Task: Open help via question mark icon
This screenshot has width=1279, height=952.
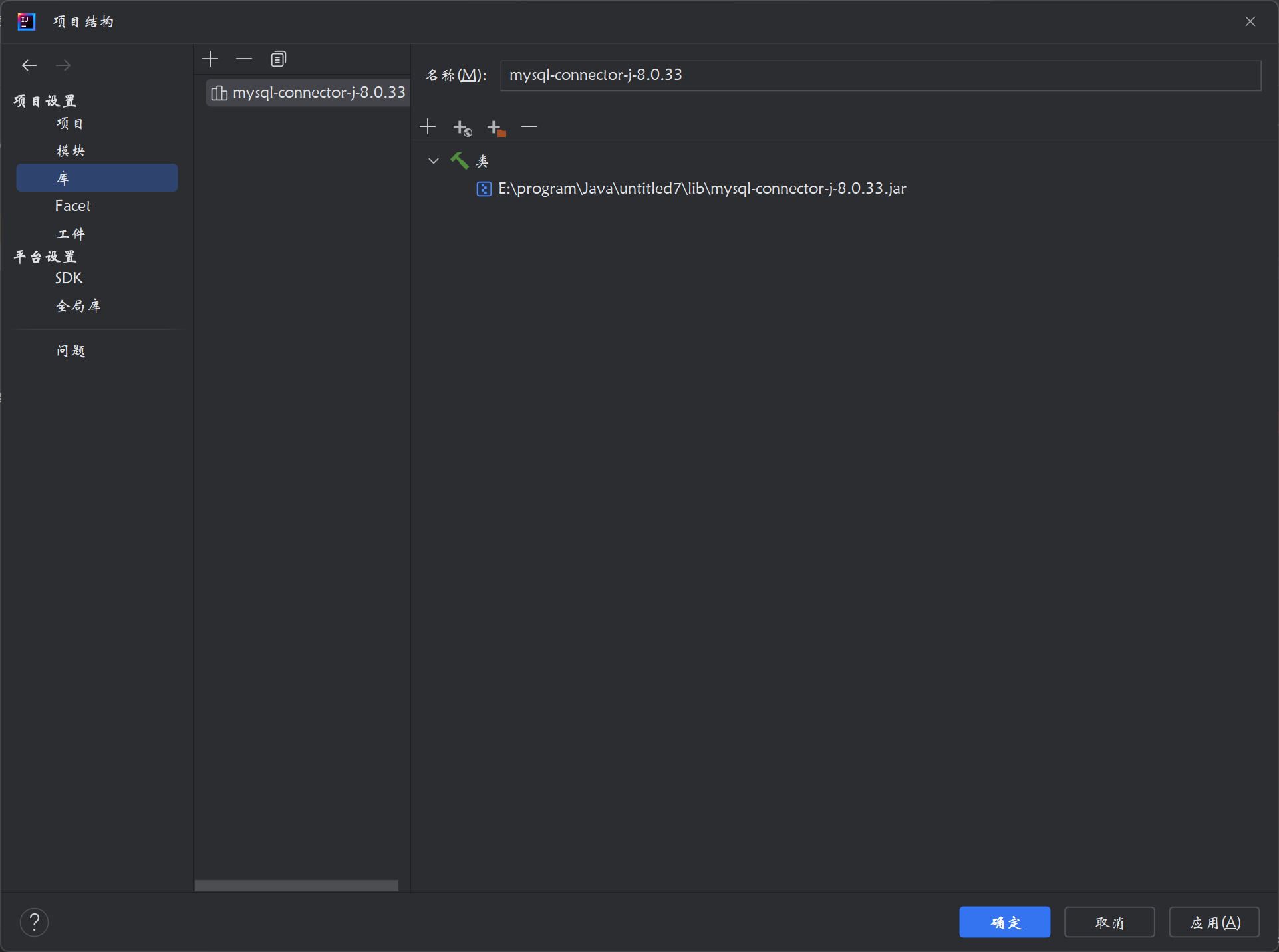Action: pos(34,922)
